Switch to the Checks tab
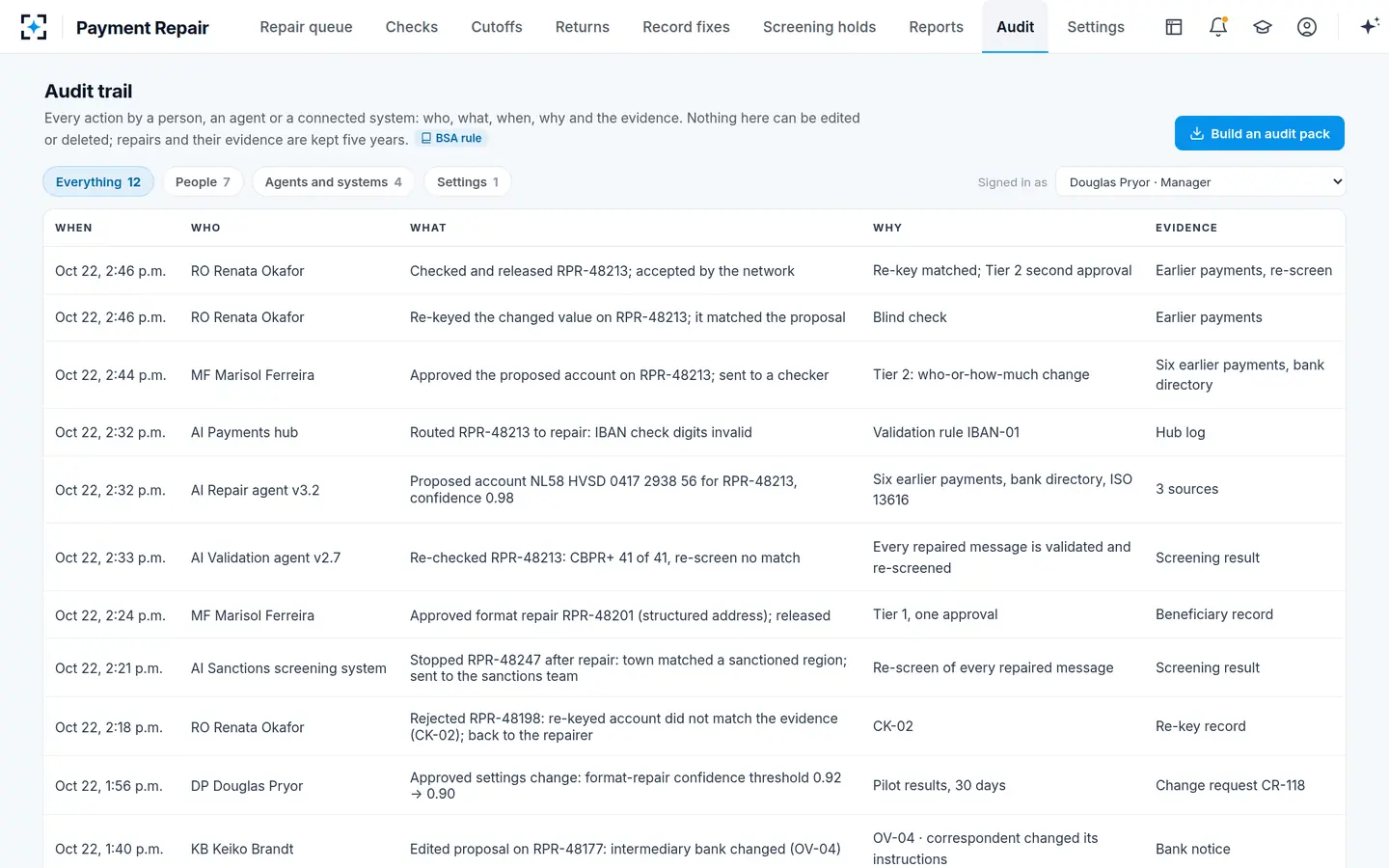This screenshot has width=1389, height=868. point(412,27)
